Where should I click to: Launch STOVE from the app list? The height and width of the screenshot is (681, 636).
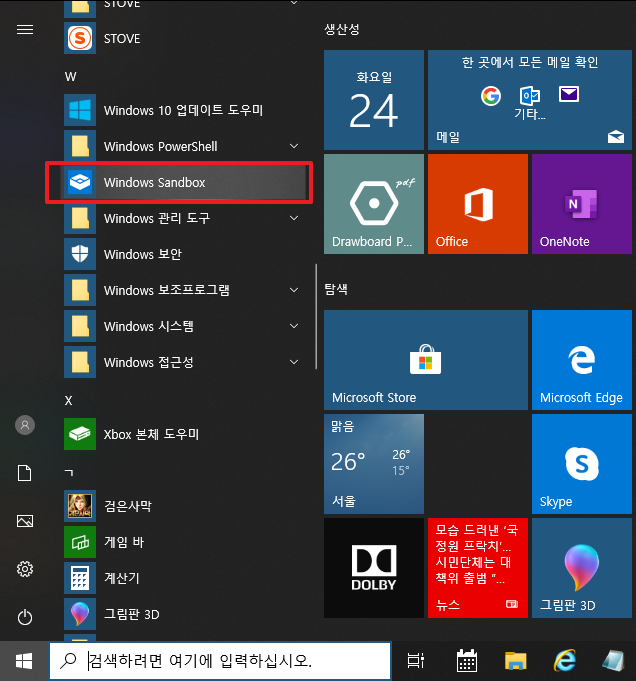coord(185,38)
